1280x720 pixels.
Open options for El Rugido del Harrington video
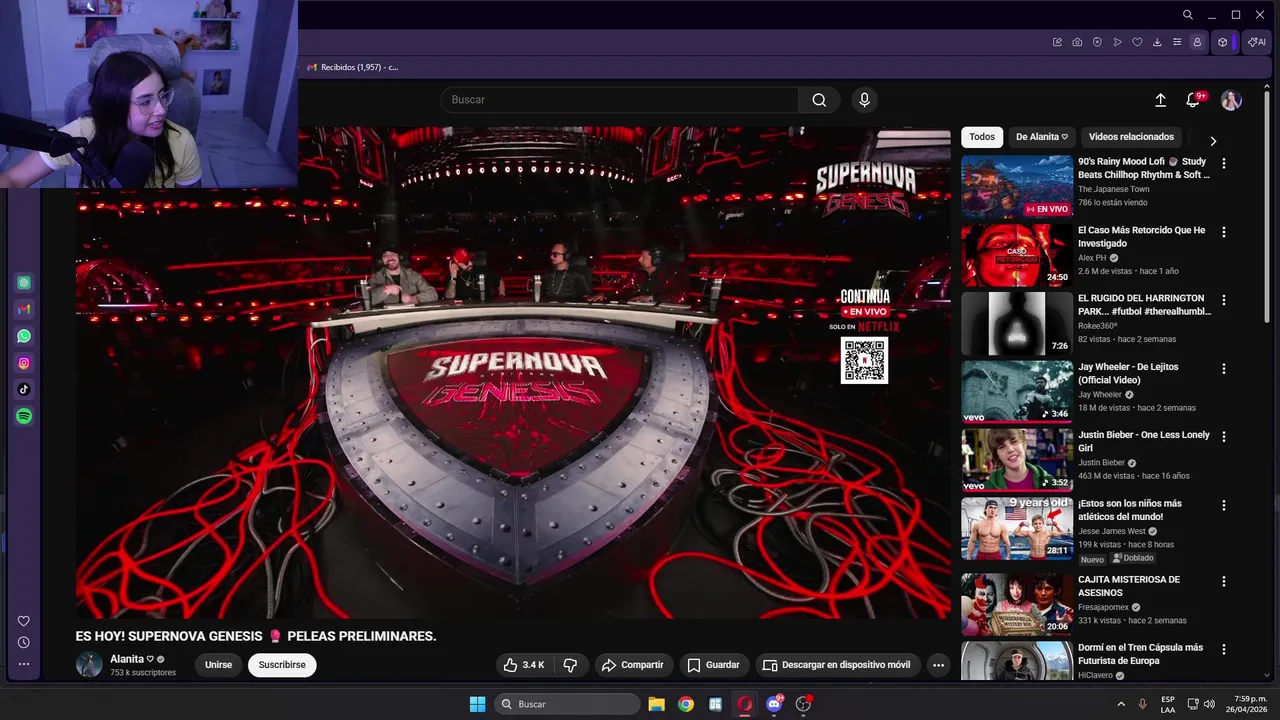click(1224, 300)
